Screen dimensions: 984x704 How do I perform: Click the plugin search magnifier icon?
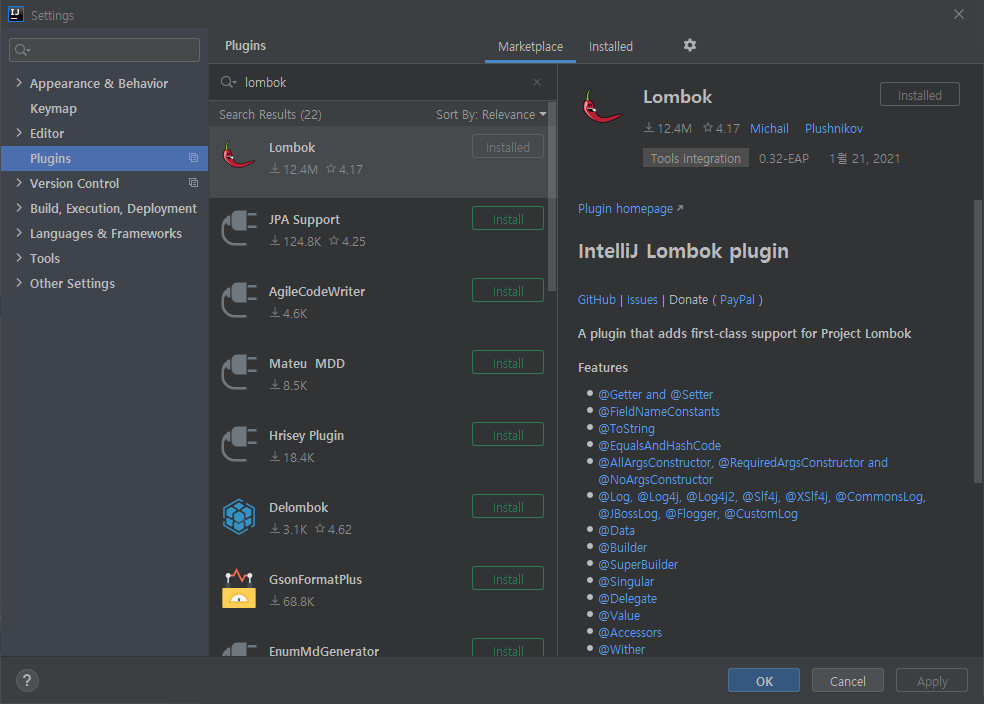pyautogui.click(x=228, y=82)
